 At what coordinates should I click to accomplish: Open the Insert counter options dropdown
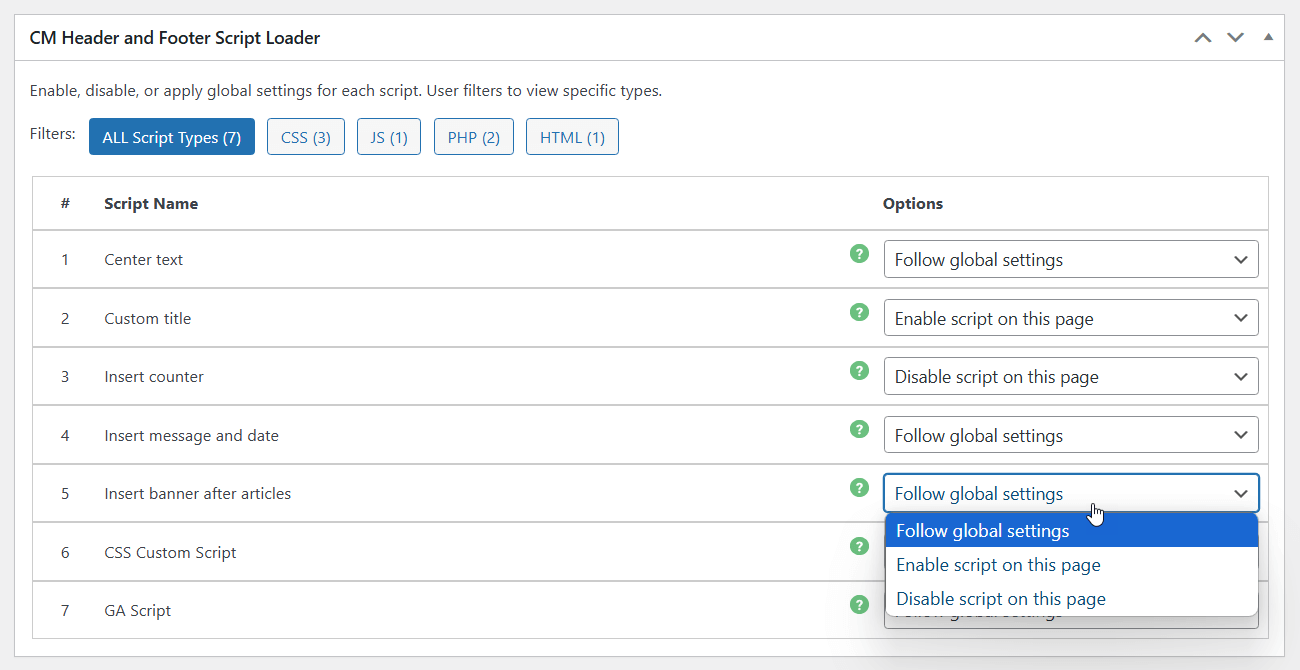1070,377
